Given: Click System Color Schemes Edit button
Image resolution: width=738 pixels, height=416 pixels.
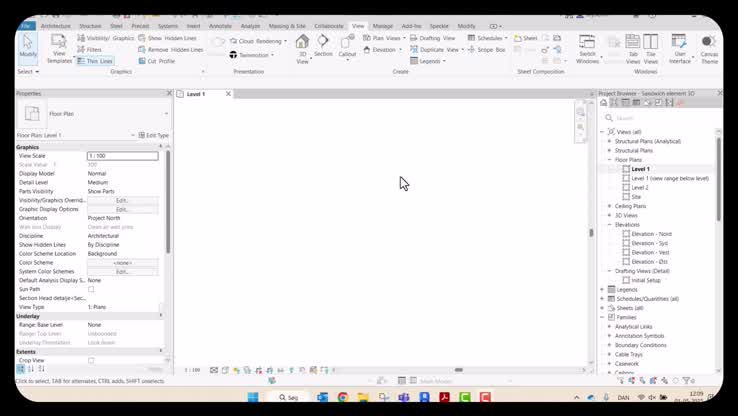Looking at the screenshot, I should tap(122, 272).
